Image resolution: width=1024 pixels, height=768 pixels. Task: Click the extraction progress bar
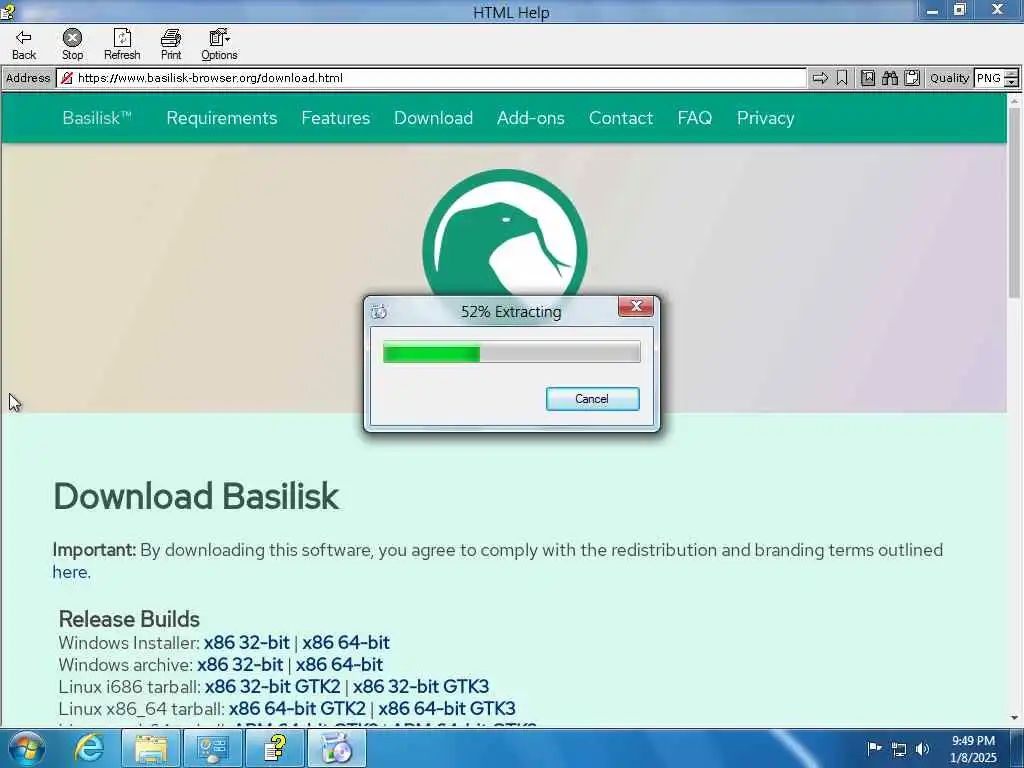pyautogui.click(x=511, y=353)
